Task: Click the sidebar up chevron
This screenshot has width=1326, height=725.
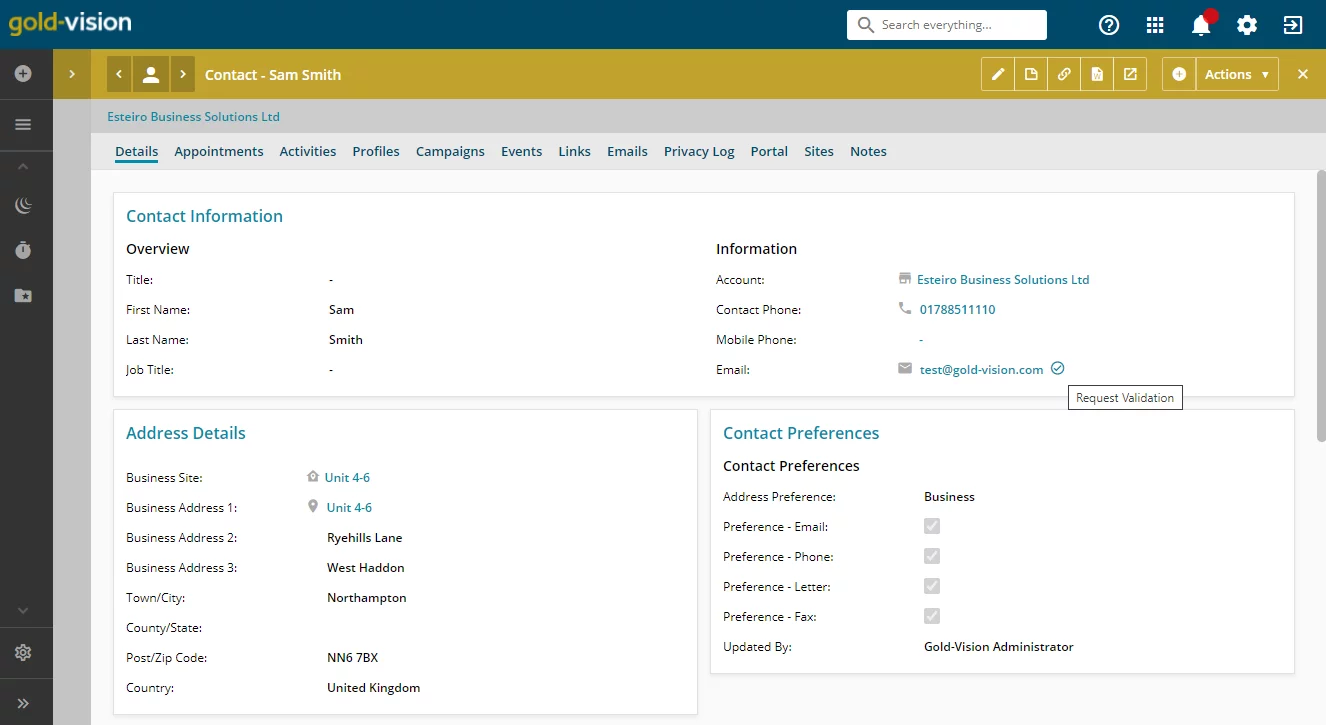Action: tap(23, 167)
